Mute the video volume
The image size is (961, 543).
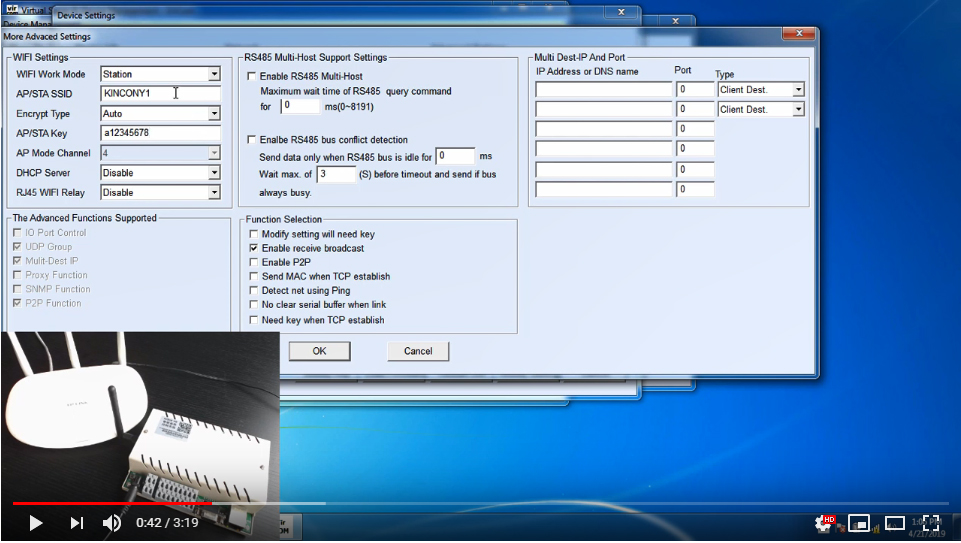pos(112,523)
